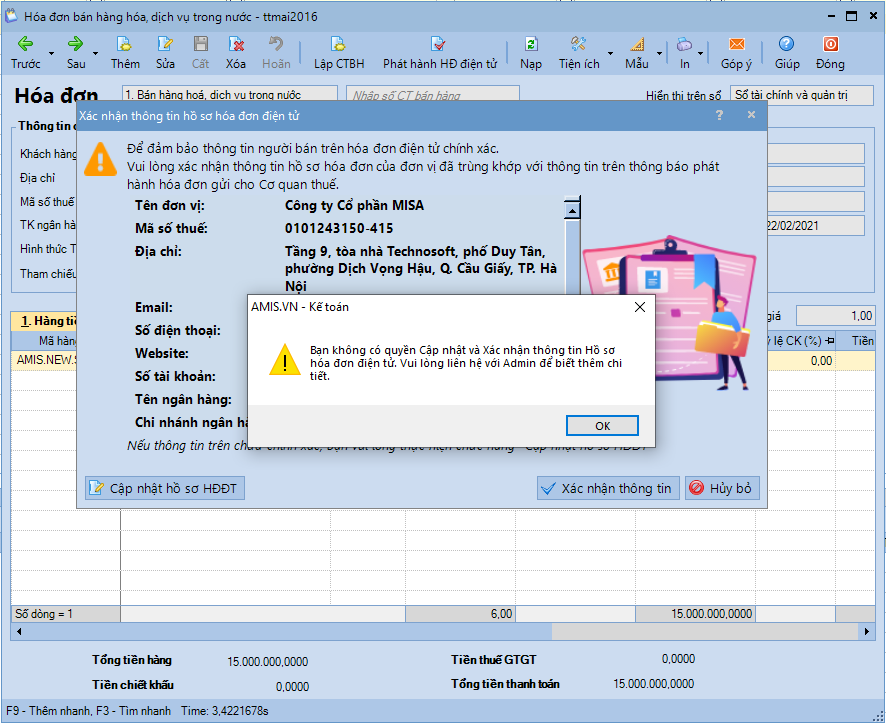Click the dialog's question mark help button

point(718,115)
